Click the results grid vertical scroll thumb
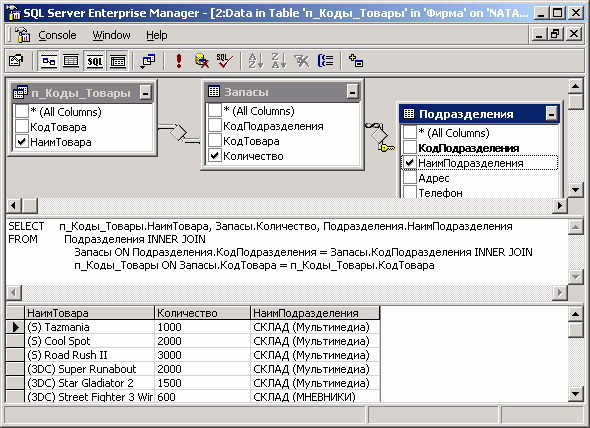 (575, 330)
